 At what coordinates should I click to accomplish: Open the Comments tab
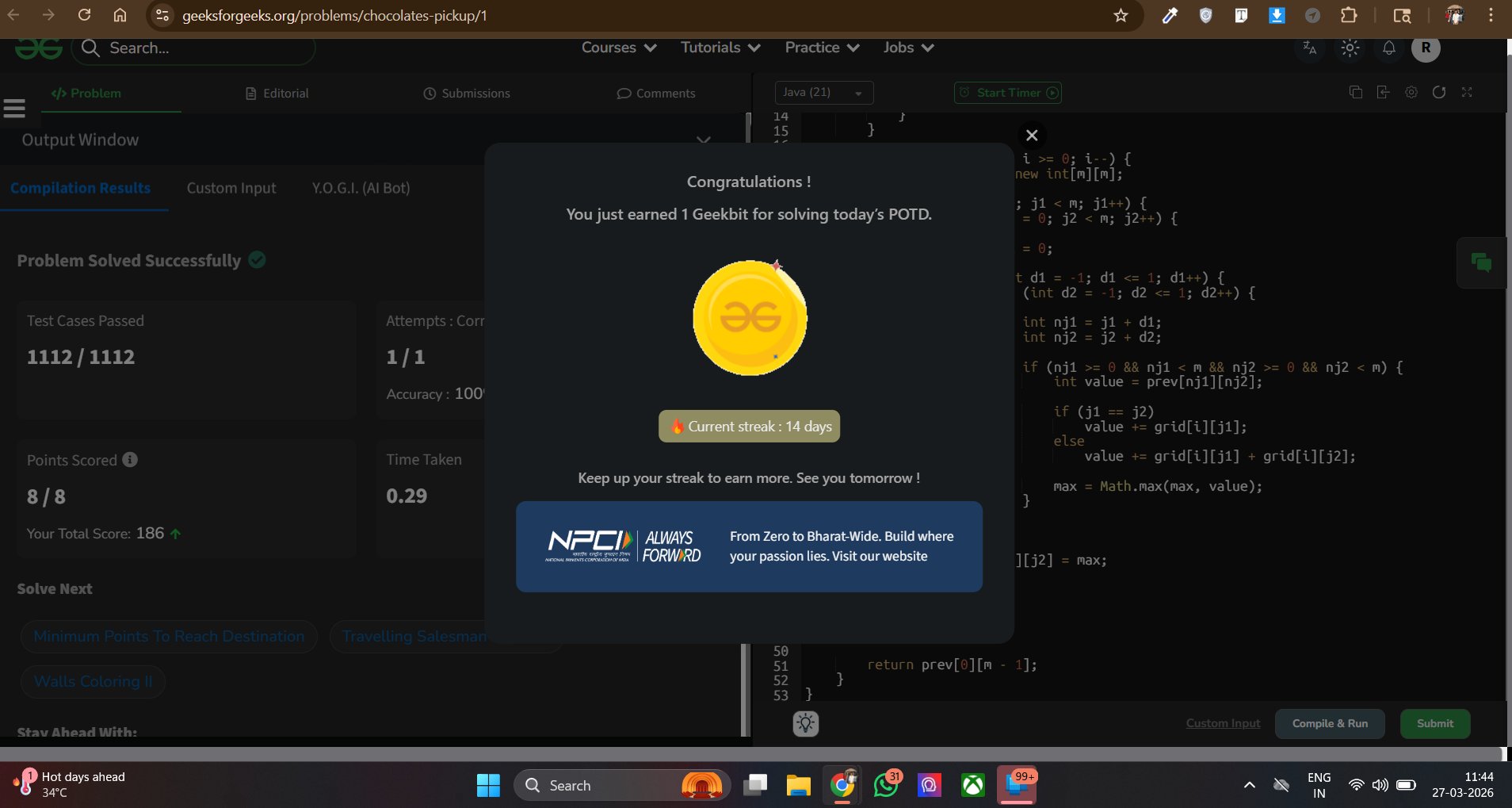point(656,94)
